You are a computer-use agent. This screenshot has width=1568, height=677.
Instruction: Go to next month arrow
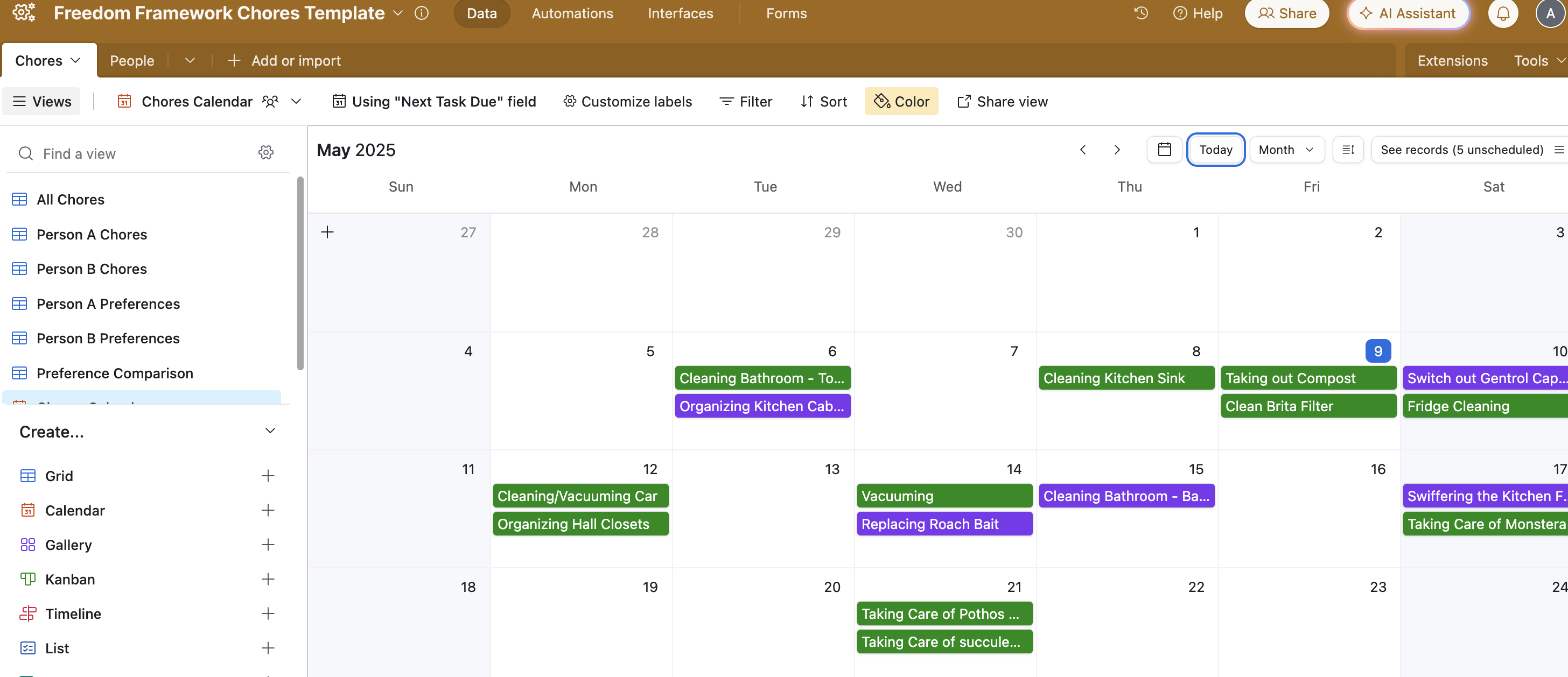(1117, 150)
